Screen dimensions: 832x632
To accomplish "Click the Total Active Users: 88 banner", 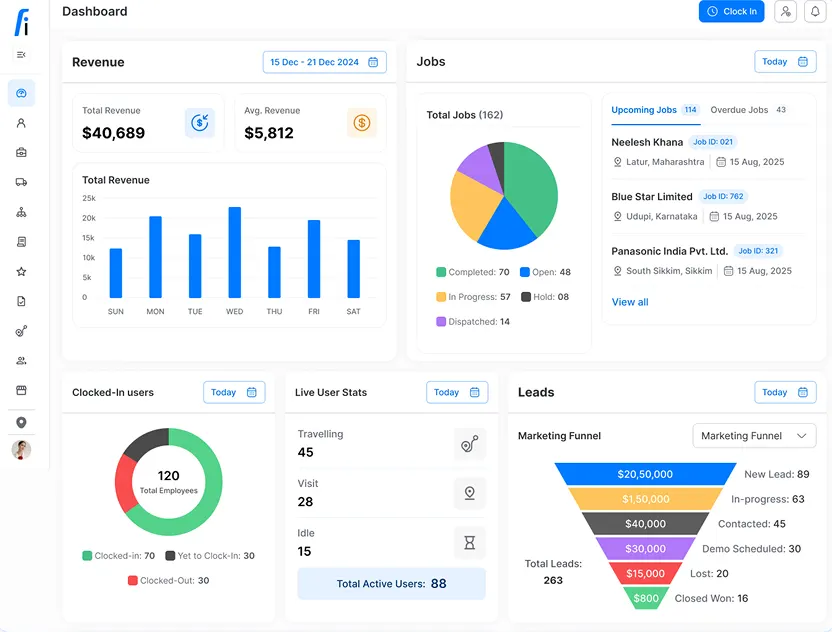I will click(x=391, y=584).
